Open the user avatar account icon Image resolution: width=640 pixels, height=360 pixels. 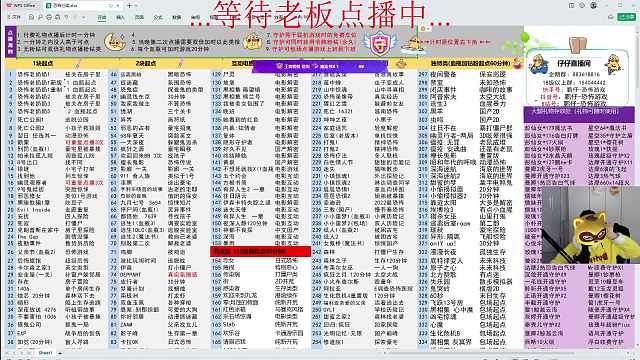tap(593, 5)
